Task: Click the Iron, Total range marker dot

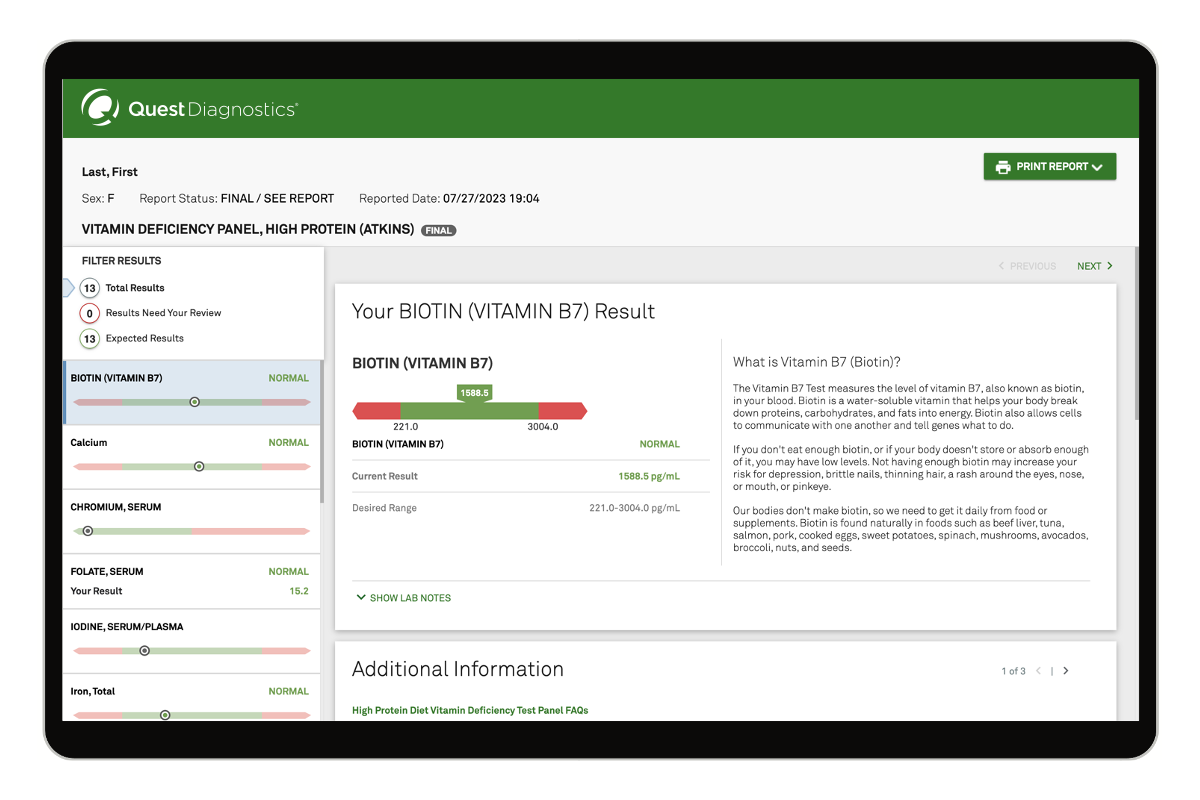Action: tap(165, 715)
